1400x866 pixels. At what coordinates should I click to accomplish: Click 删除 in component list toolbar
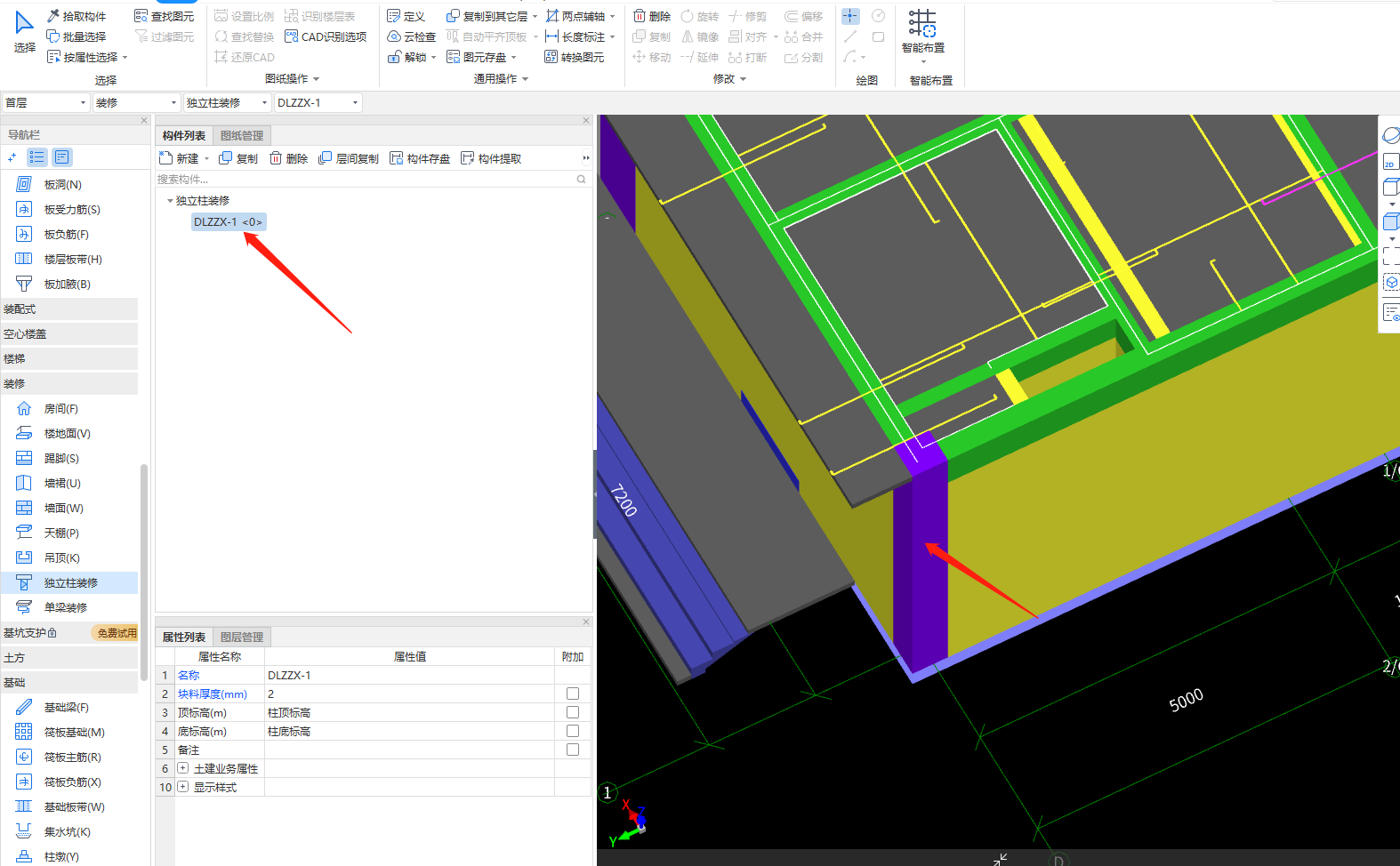click(x=288, y=158)
